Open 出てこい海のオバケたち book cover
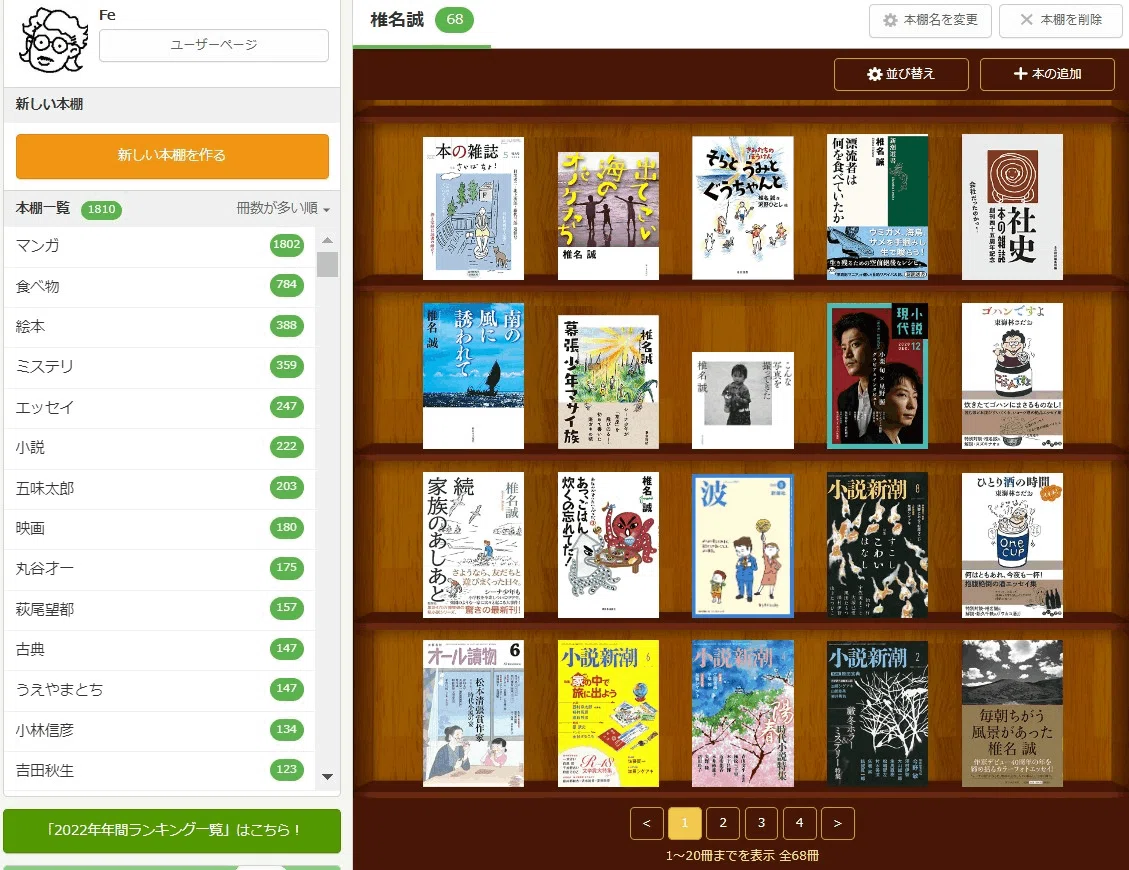Viewport: 1129px width, 870px height. click(x=608, y=215)
